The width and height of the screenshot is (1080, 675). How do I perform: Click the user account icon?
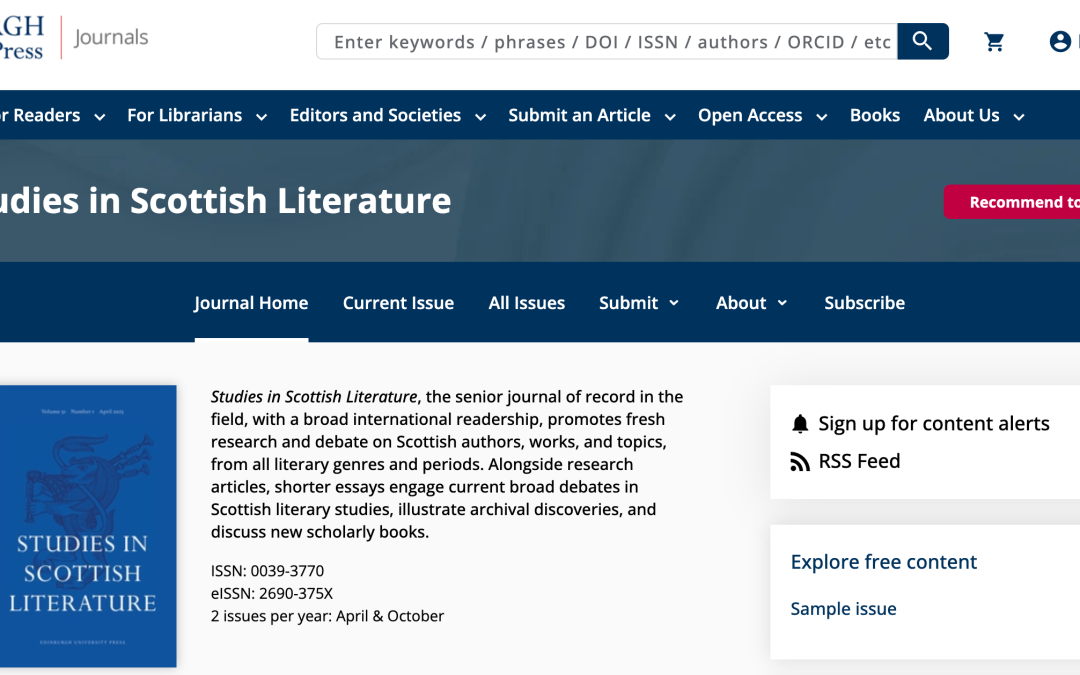pyautogui.click(x=1061, y=41)
